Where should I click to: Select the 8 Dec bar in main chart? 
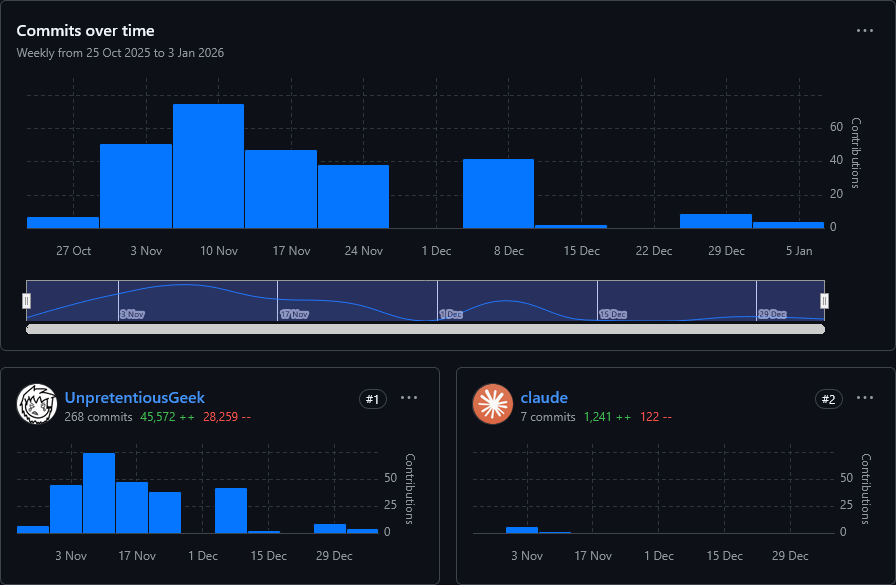498,194
